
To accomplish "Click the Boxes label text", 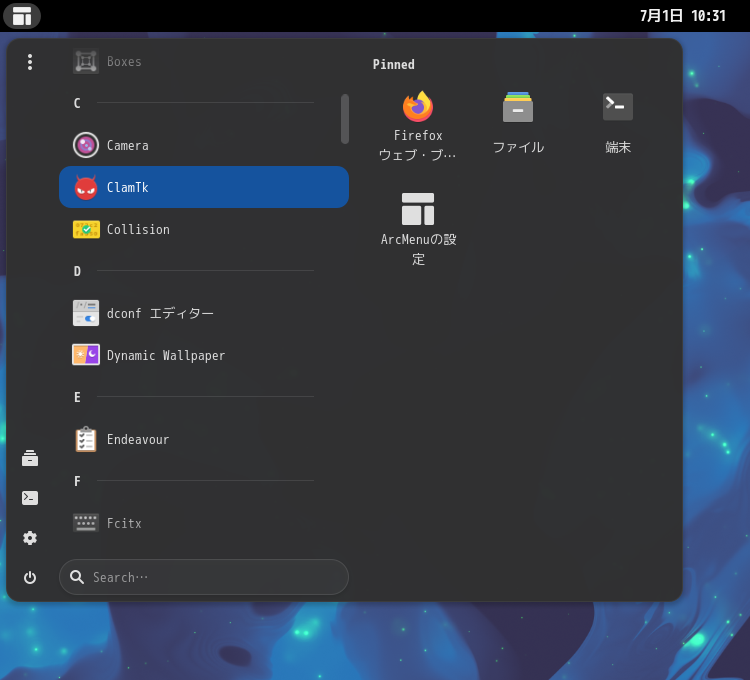I will point(124,62).
